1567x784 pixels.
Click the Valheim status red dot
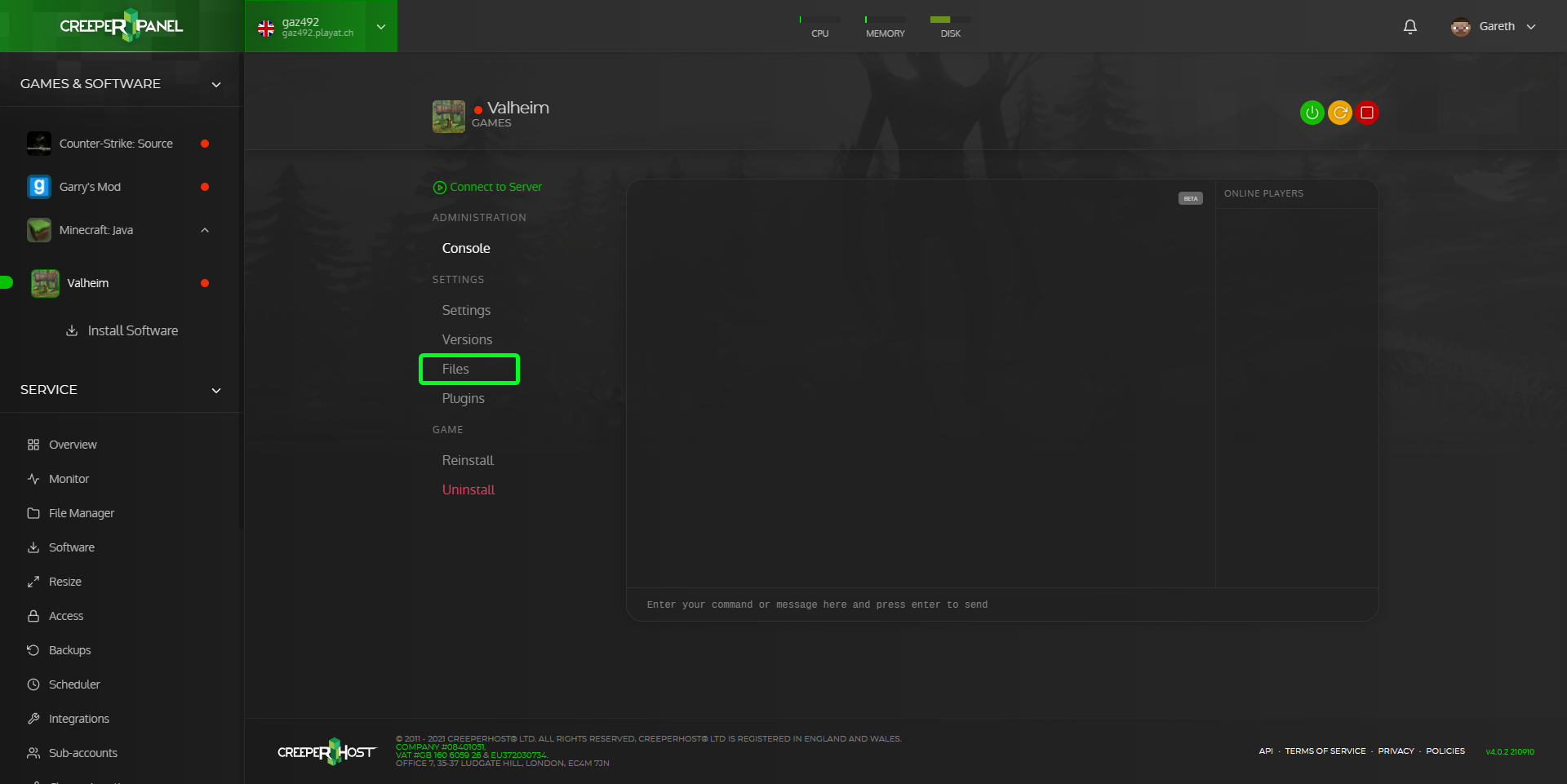coord(205,283)
